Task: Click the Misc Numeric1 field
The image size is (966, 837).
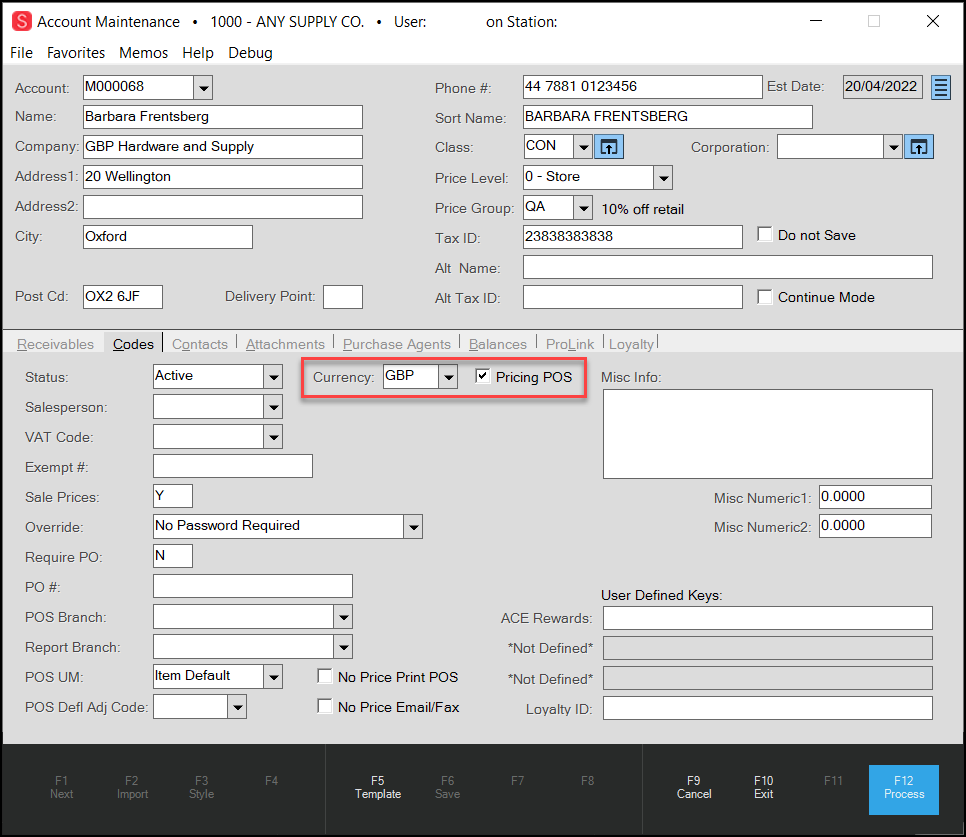Action: coord(875,497)
